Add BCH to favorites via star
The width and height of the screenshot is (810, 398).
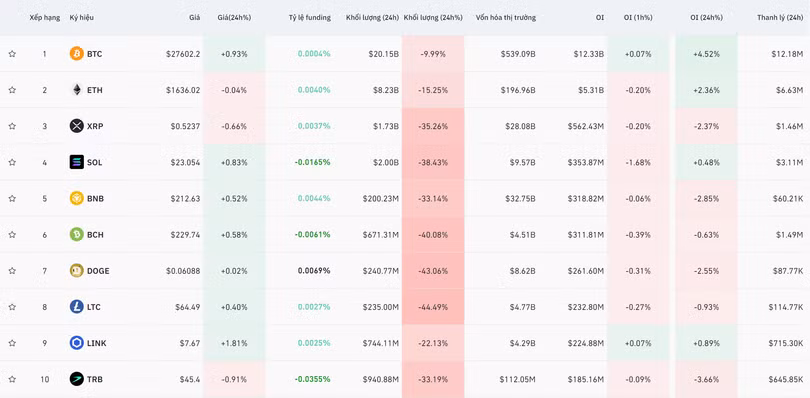12,235
